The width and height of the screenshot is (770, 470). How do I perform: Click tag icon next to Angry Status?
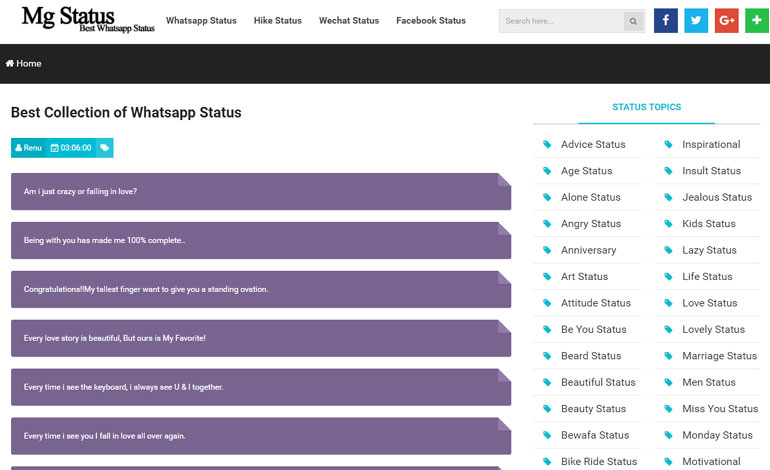(x=547, y=224)
